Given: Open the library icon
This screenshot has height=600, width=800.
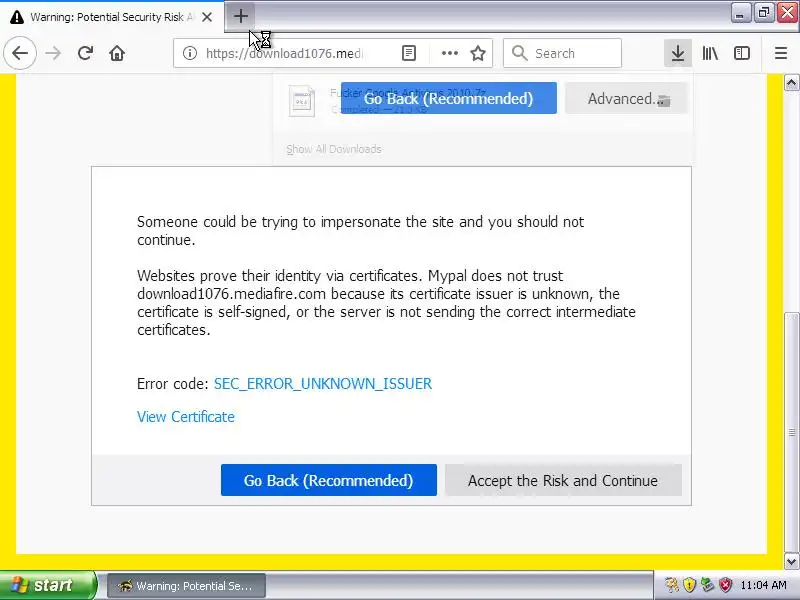Looking at the screenshot, I should (710, 53).
